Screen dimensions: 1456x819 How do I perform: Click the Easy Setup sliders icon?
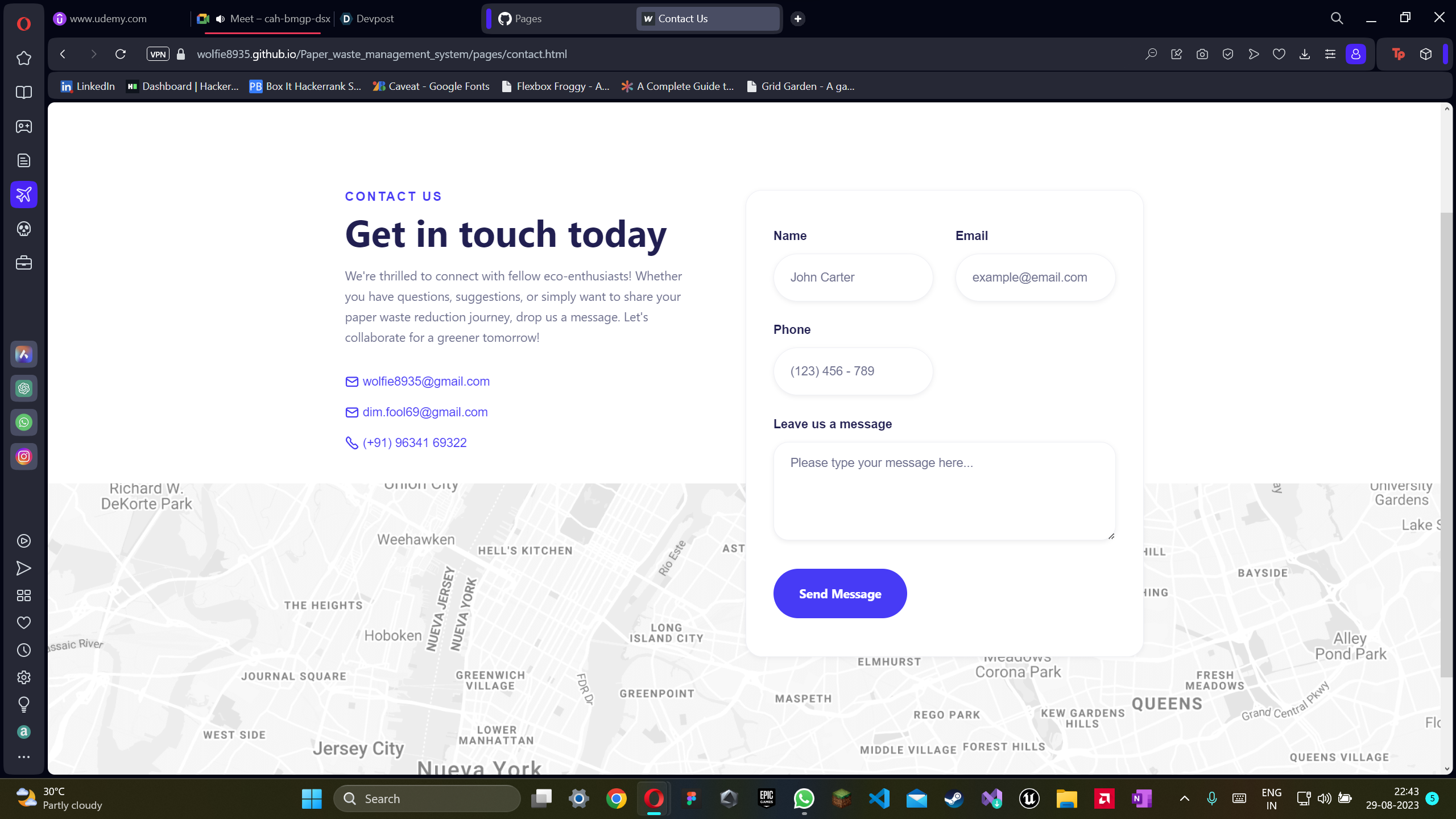click(x=1330, y=54)
